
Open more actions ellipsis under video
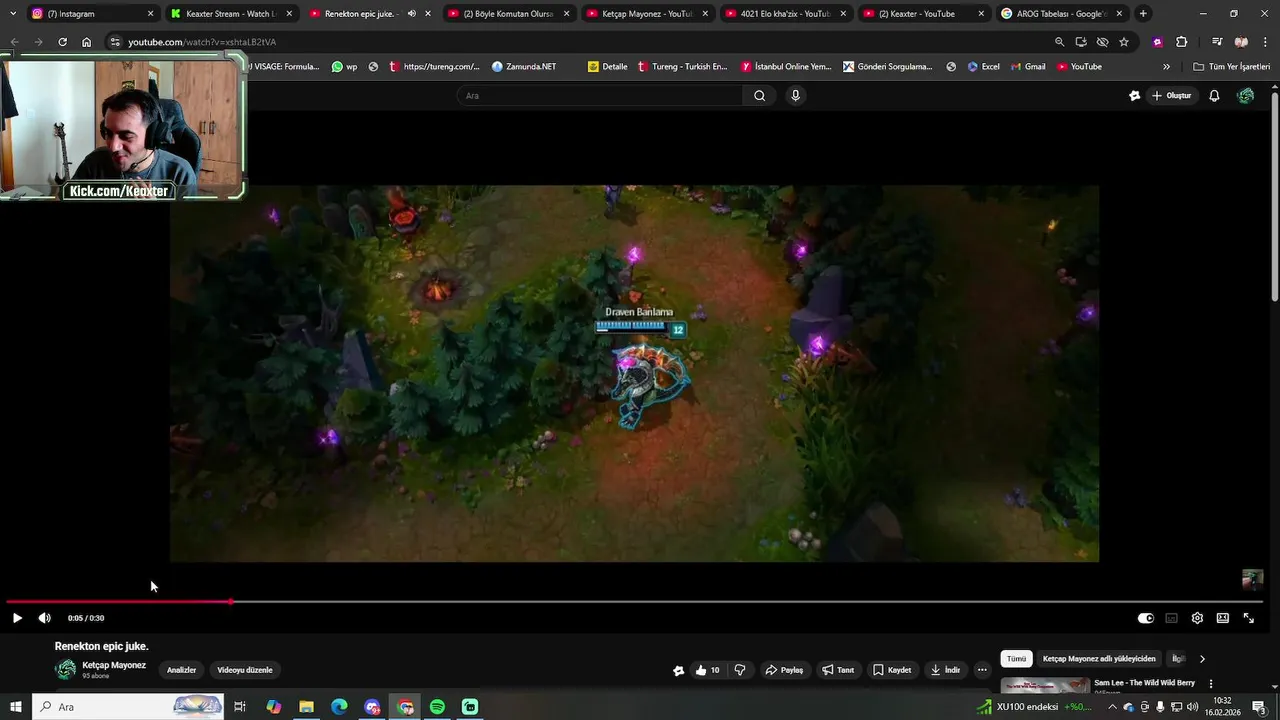pyautogui.click(x=982, y=670)
